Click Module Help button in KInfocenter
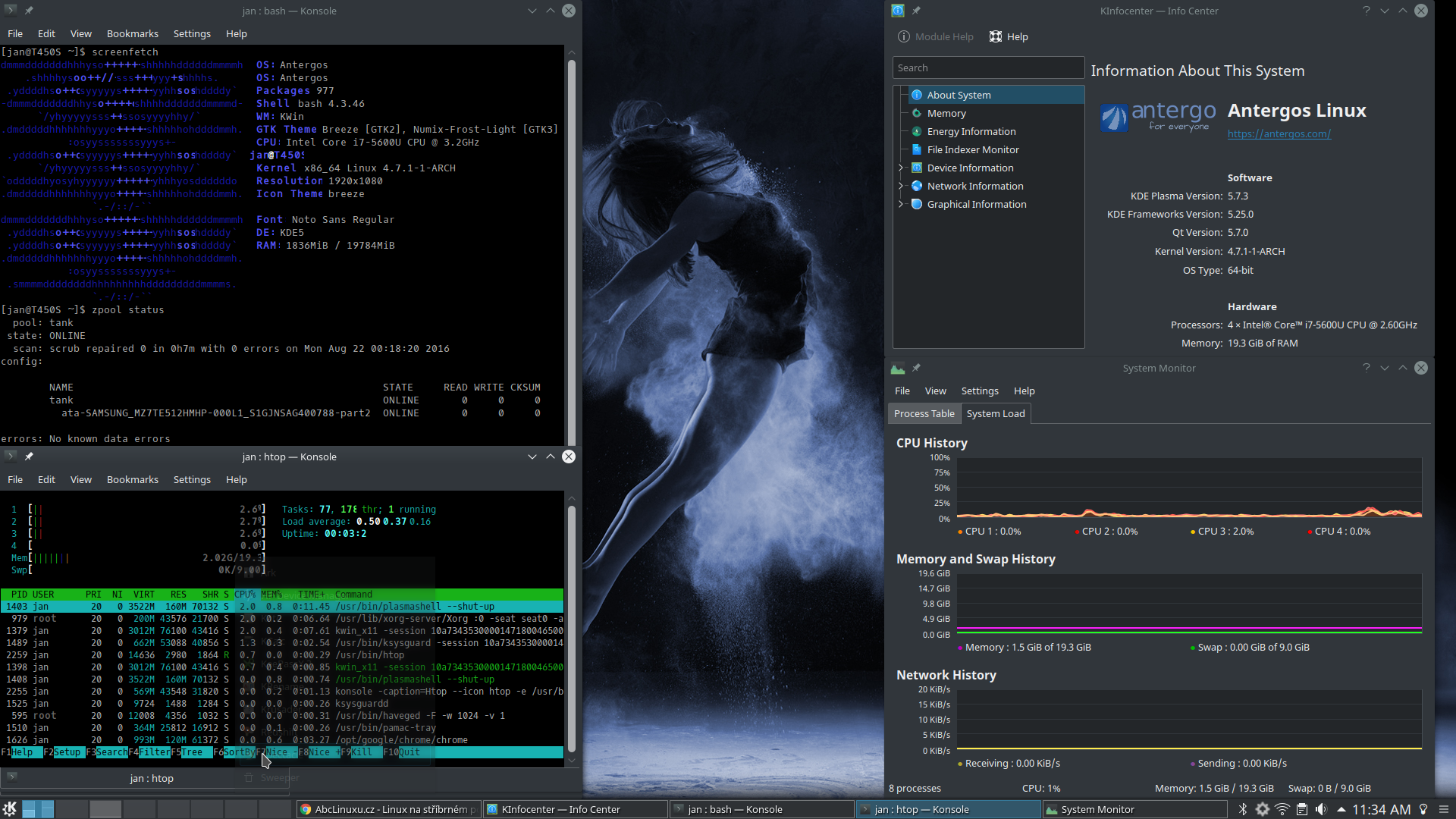This screenshot has width=1456, height=819. coord(935,36)
